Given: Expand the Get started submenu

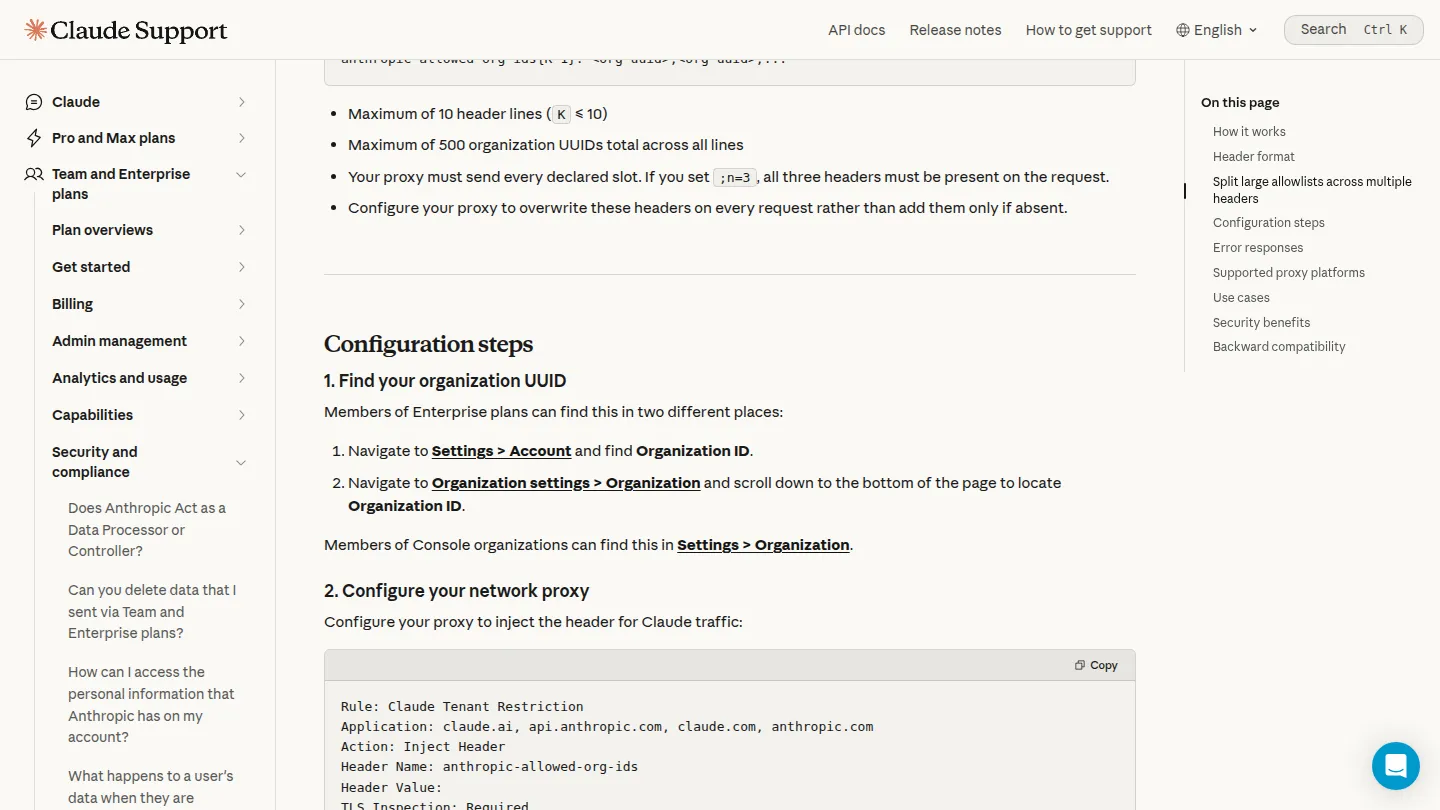Looking at the screenshot, I should [x=242, y=267].
